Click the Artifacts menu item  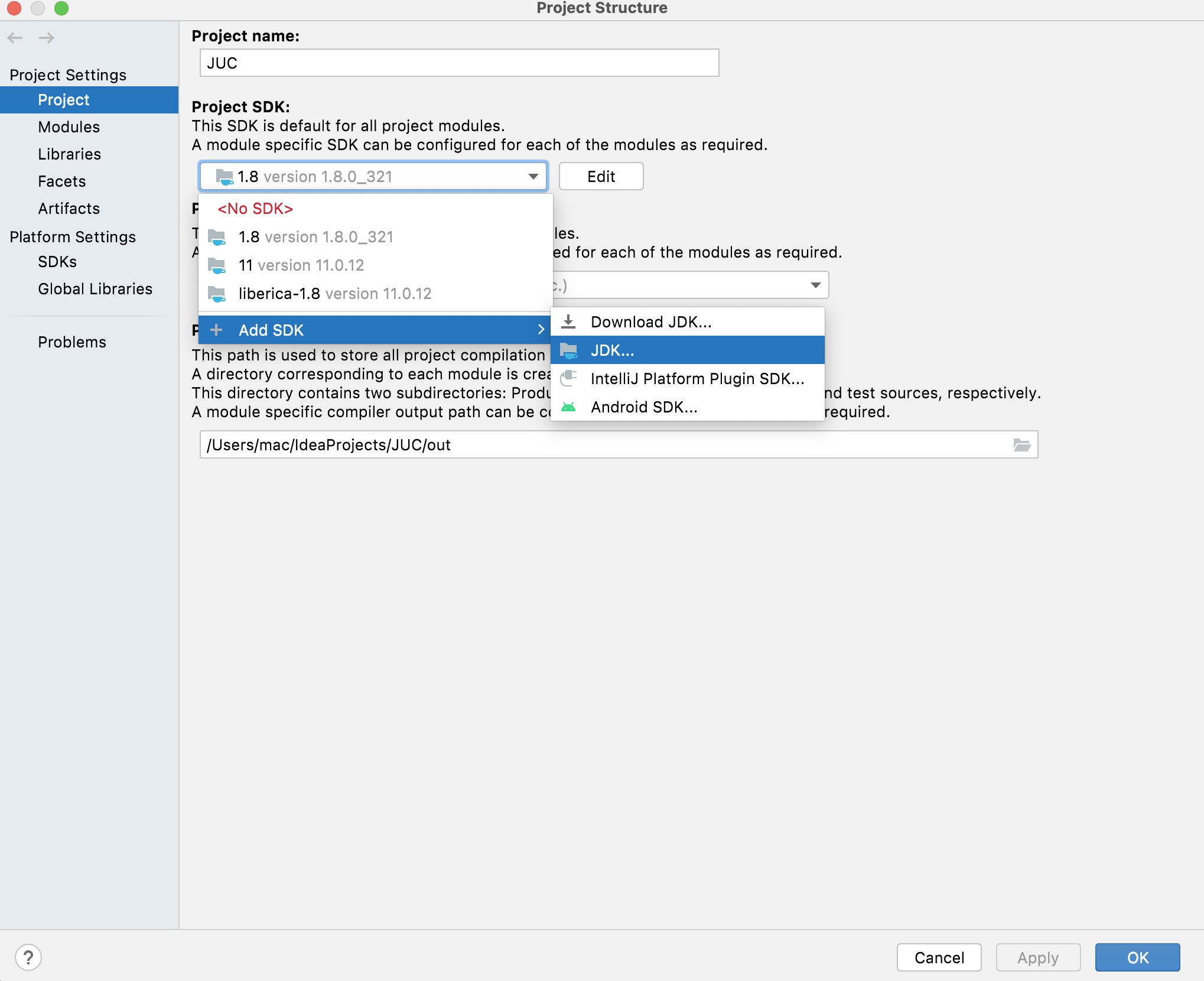[x=68, y=207]
